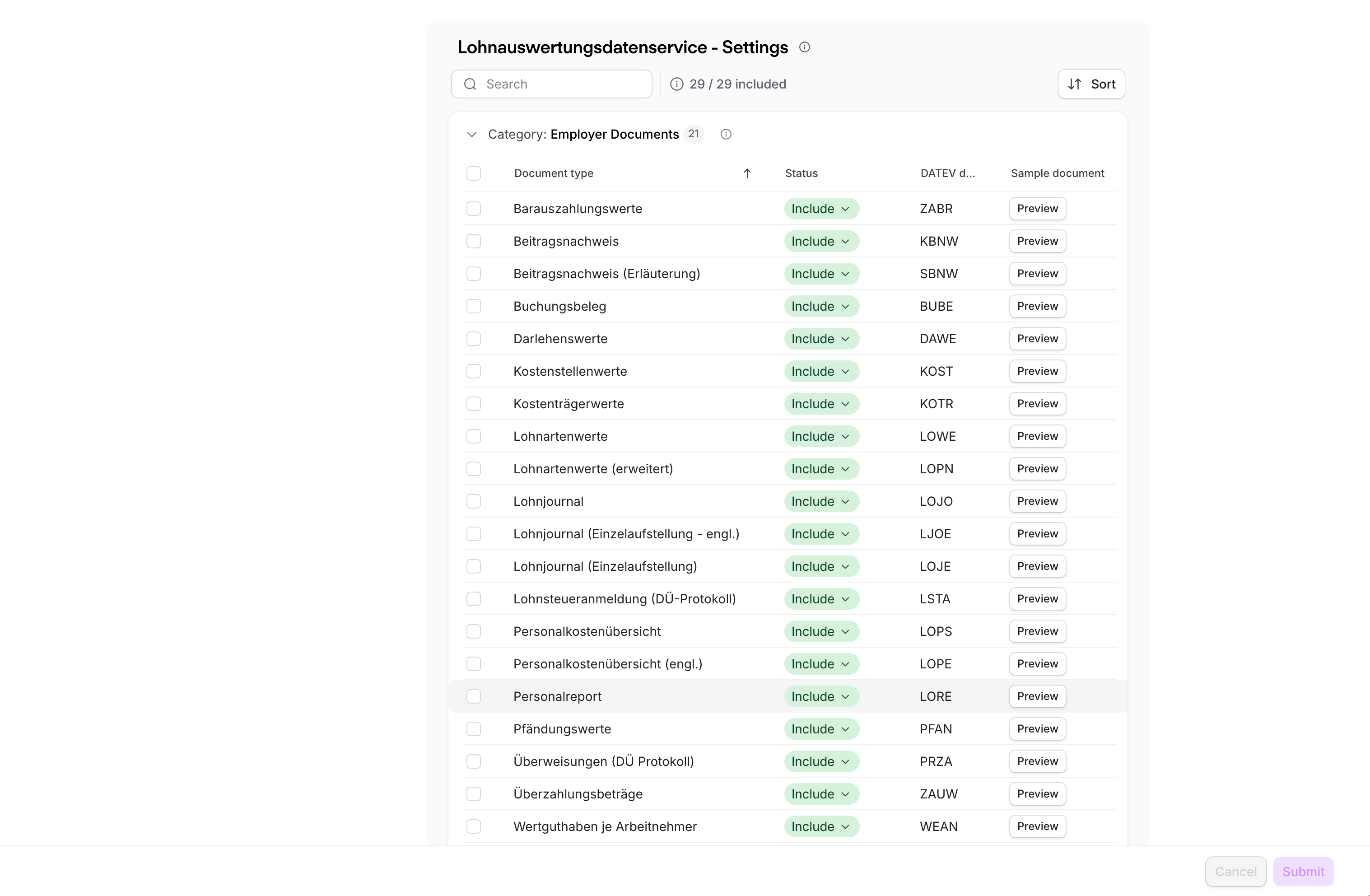Click the magnifier icon in the search box
The width and height of the screenshot is (1370, 896).
tap(470, 84)
